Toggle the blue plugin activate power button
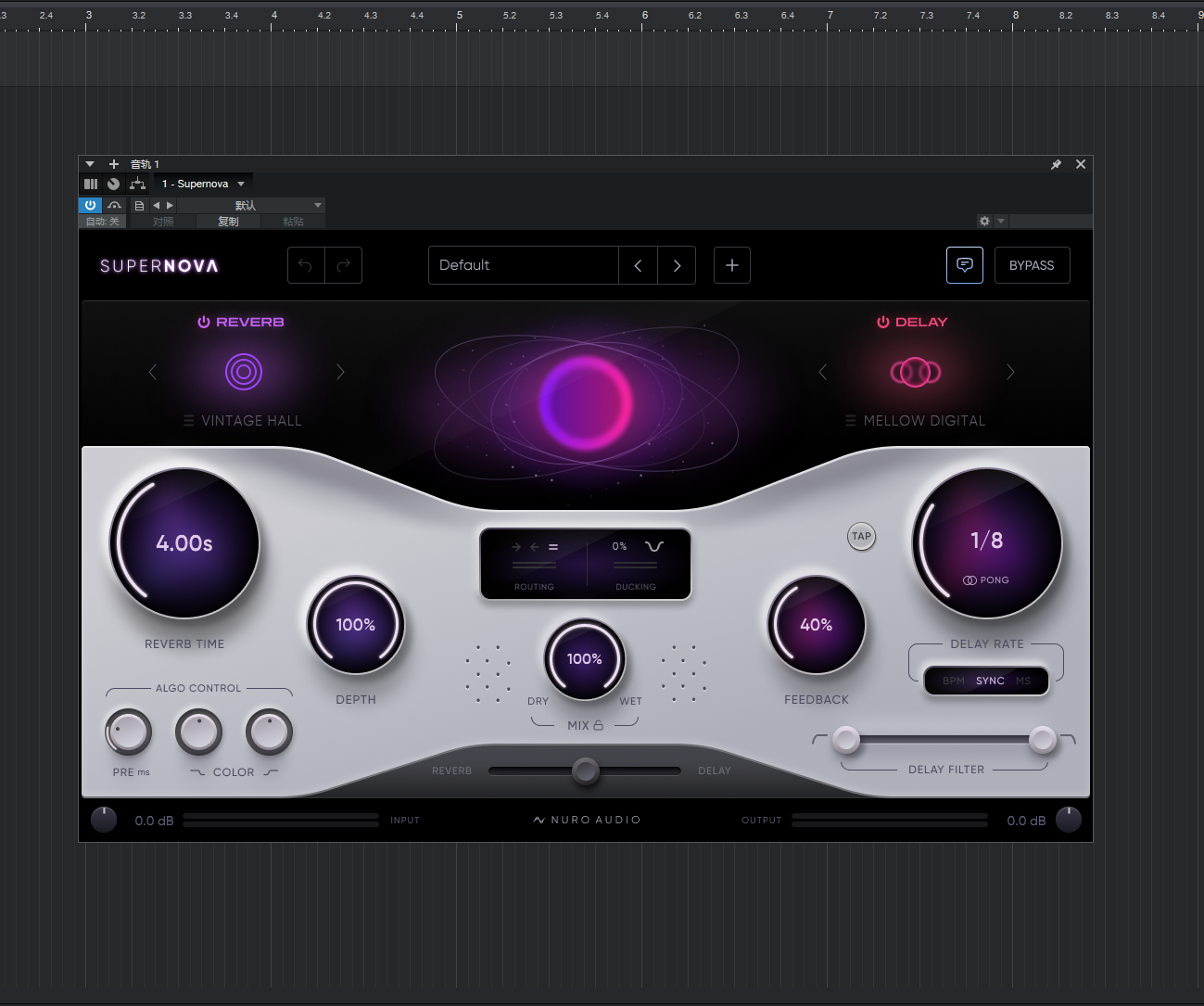Screen dimensions: 1204x1006 tap(90, 205)
